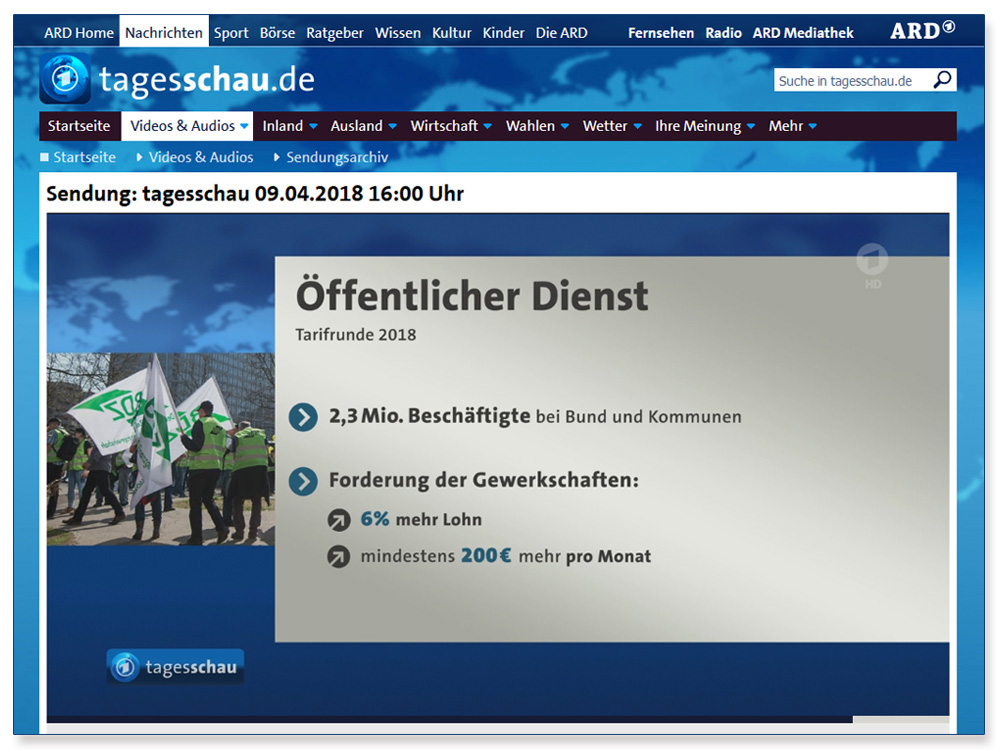Image resolution: width=1000 pixels, height=755 pixels.
Task: Click the tagesschau.de site title
Action: pos(207,80)
